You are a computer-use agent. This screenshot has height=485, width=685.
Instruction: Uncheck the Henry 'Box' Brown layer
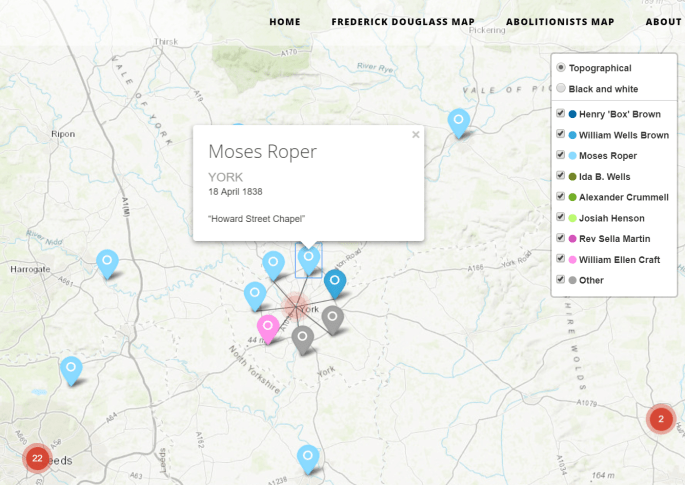(561, 114)
